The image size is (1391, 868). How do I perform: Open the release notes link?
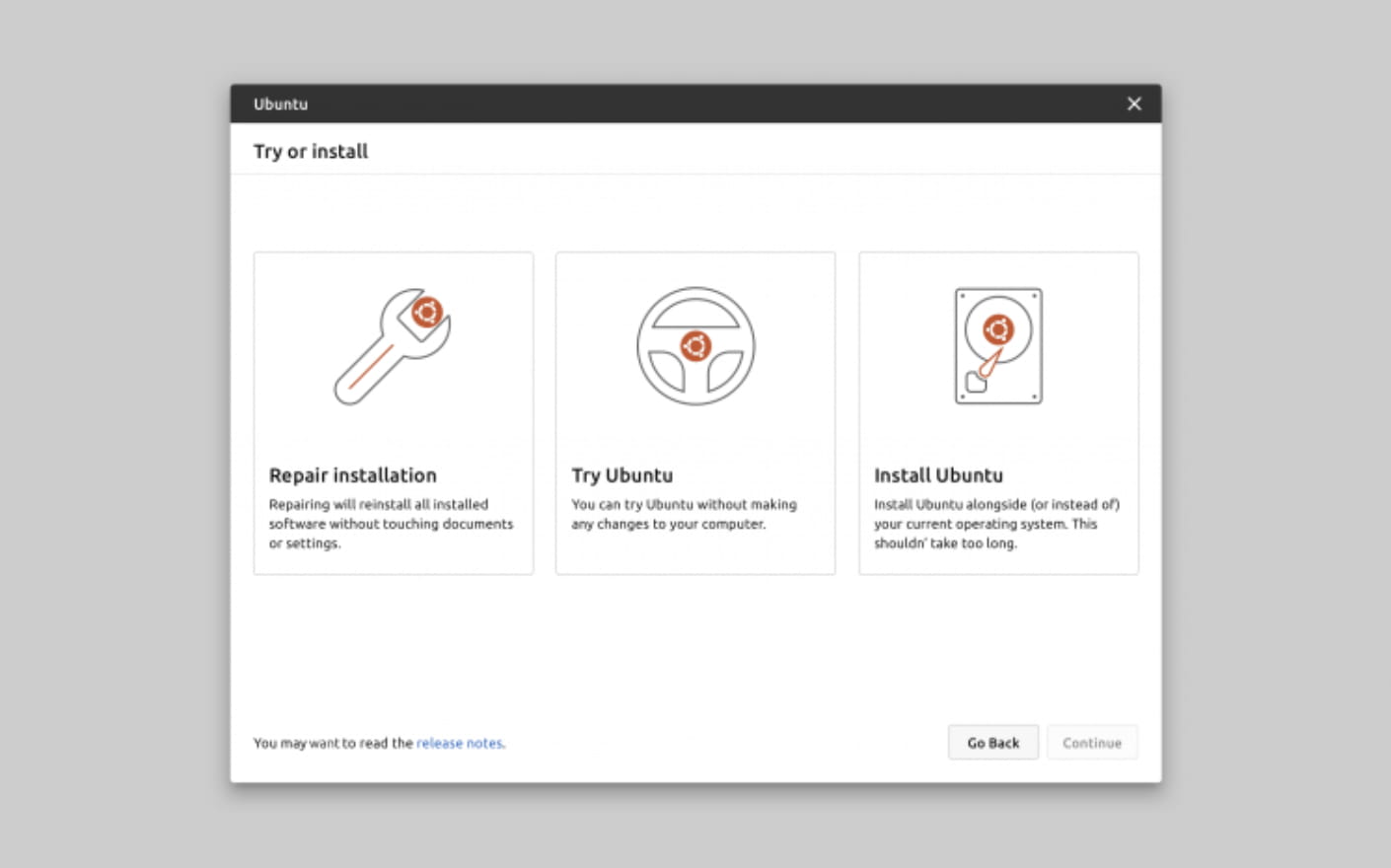460,743
